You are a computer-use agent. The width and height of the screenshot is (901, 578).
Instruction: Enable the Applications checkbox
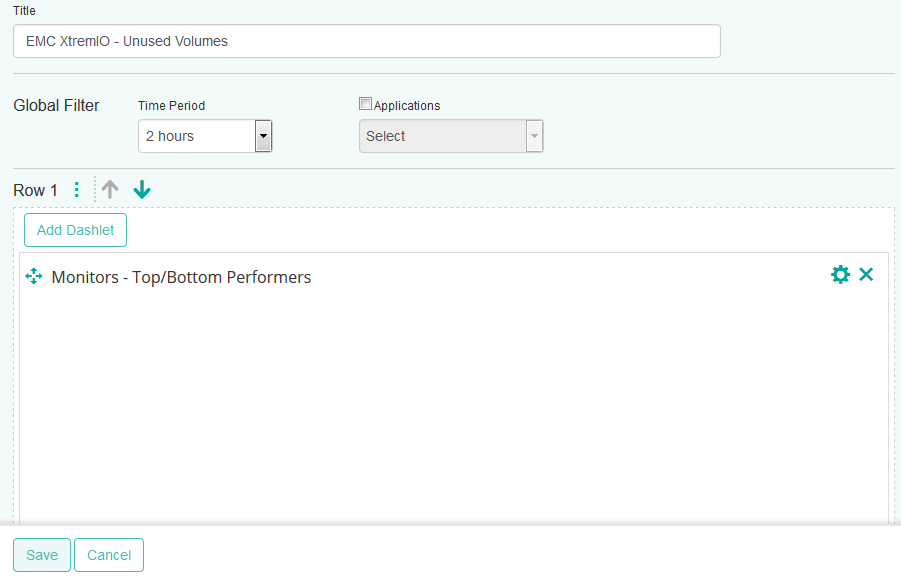[x=365, y=103]
